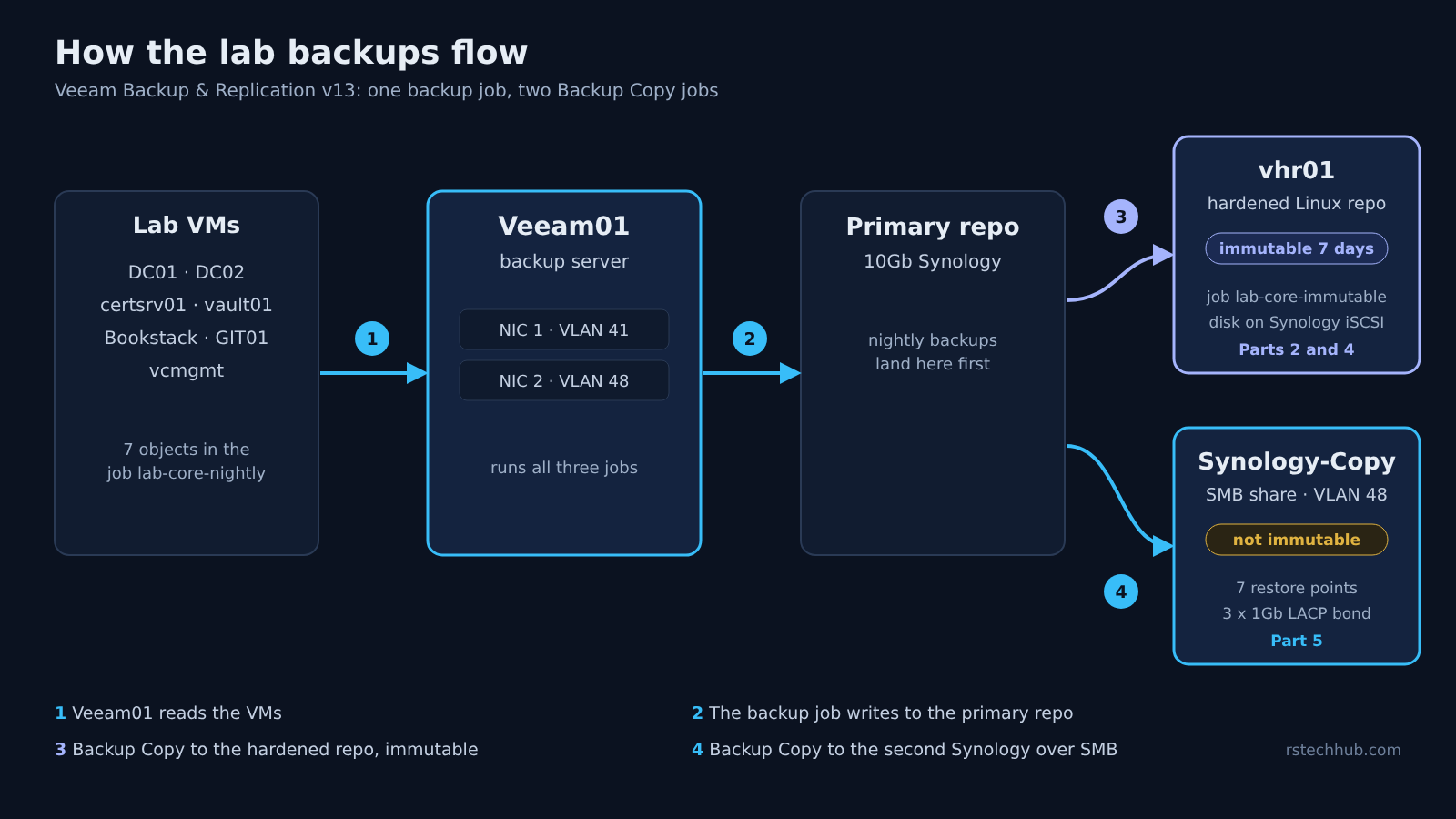Select 'hardened Linux repo' text
The height and width of the screenshot is (819, 1456).
[x=1297, y=203]
